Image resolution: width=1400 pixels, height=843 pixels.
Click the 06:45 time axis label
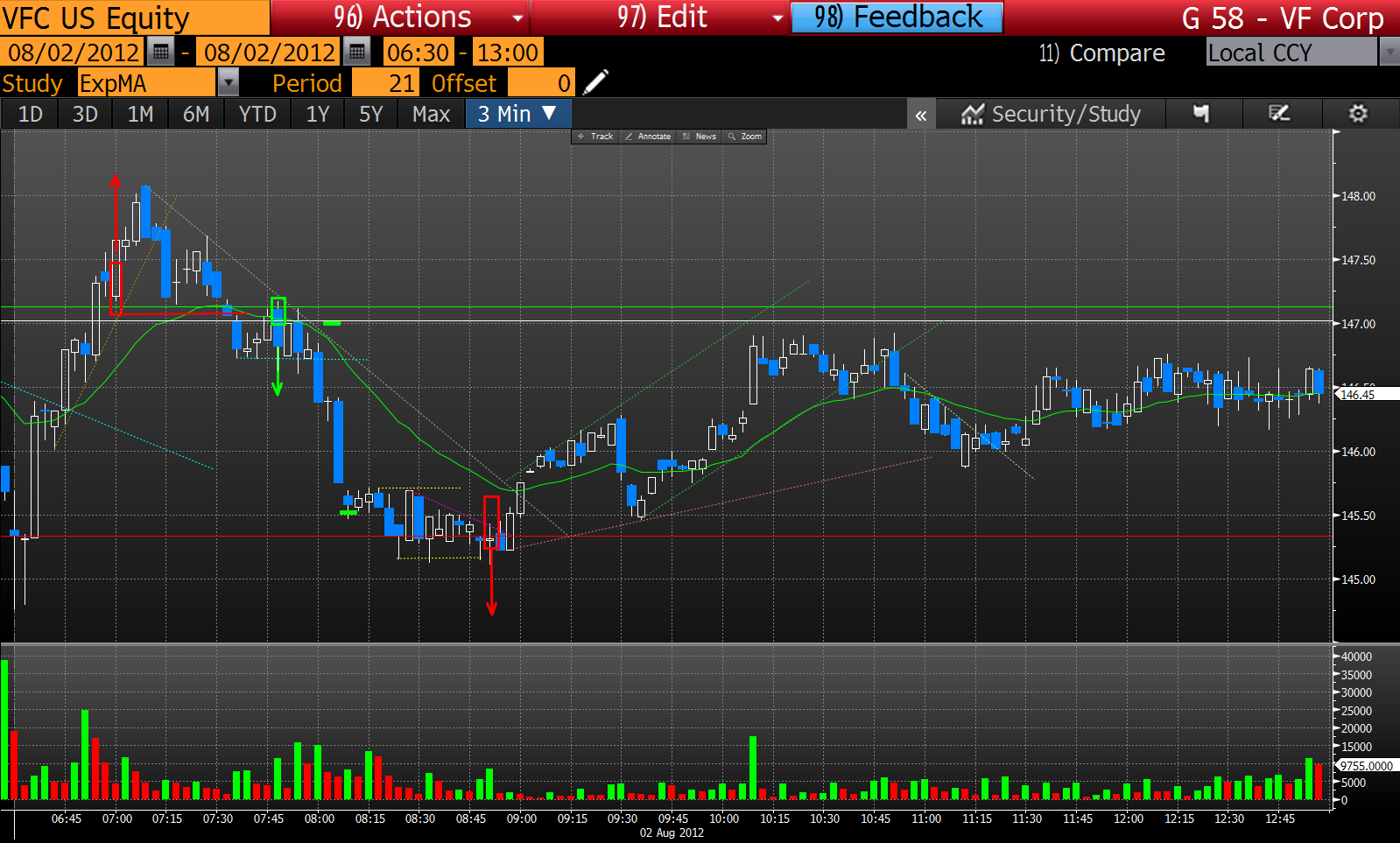point(67,818)
